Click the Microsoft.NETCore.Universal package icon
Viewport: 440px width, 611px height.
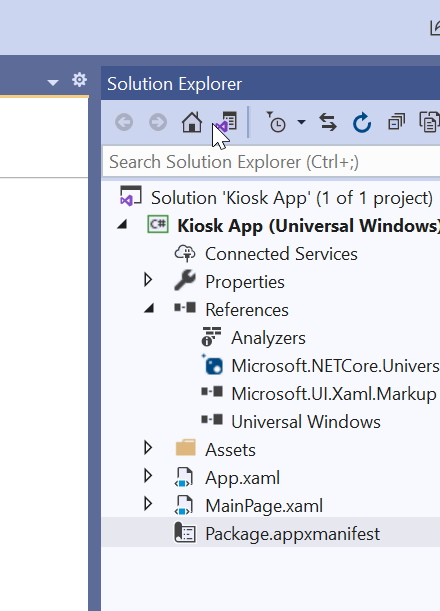212,365
